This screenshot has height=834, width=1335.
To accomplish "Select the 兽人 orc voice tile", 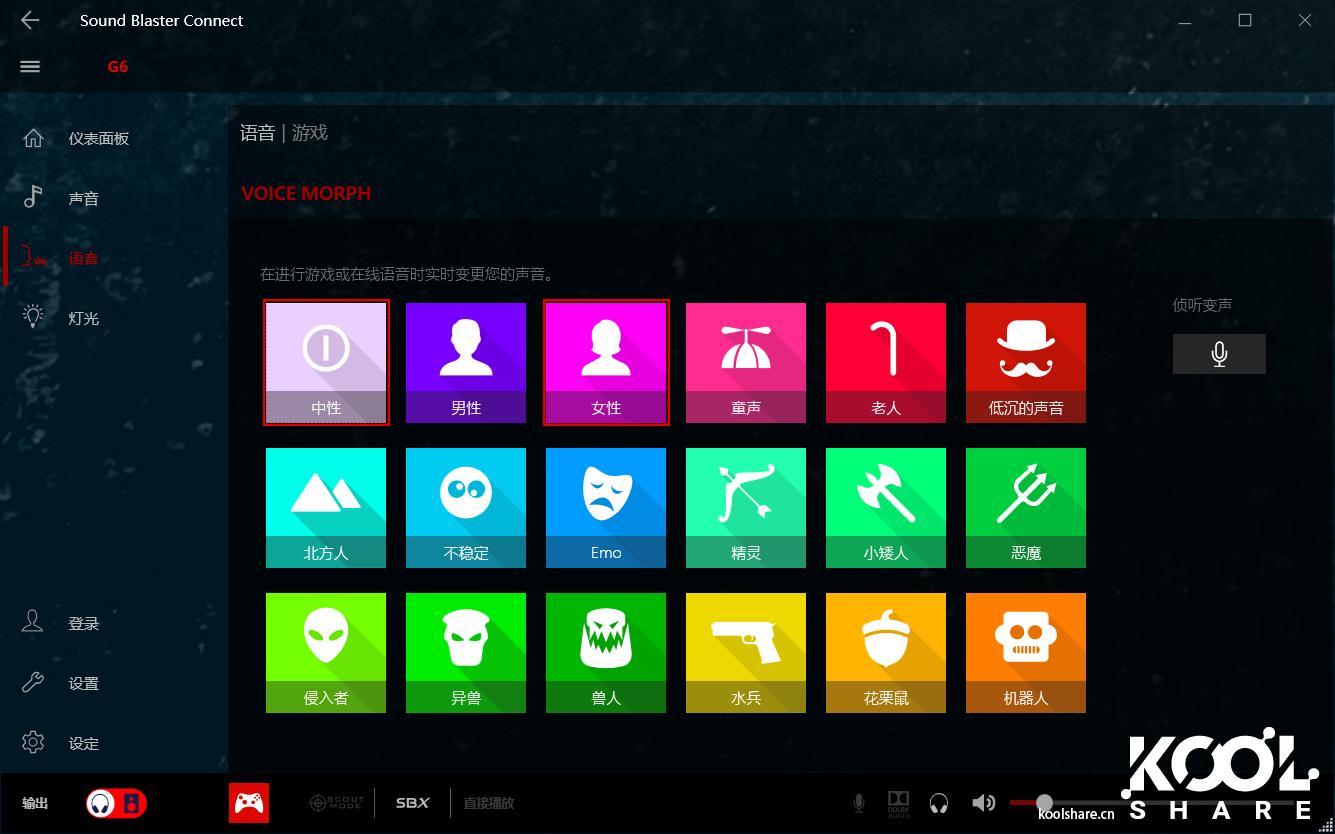I will point(606,653).
